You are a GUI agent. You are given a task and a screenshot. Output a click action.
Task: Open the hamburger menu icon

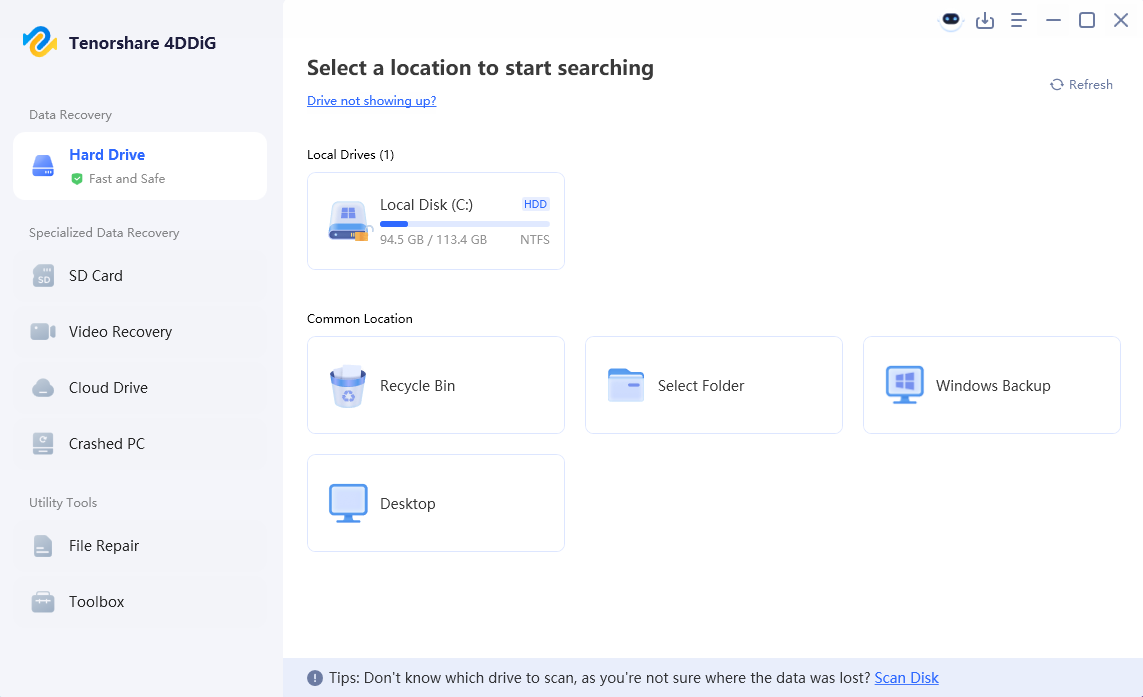[x=1019, y=20]
